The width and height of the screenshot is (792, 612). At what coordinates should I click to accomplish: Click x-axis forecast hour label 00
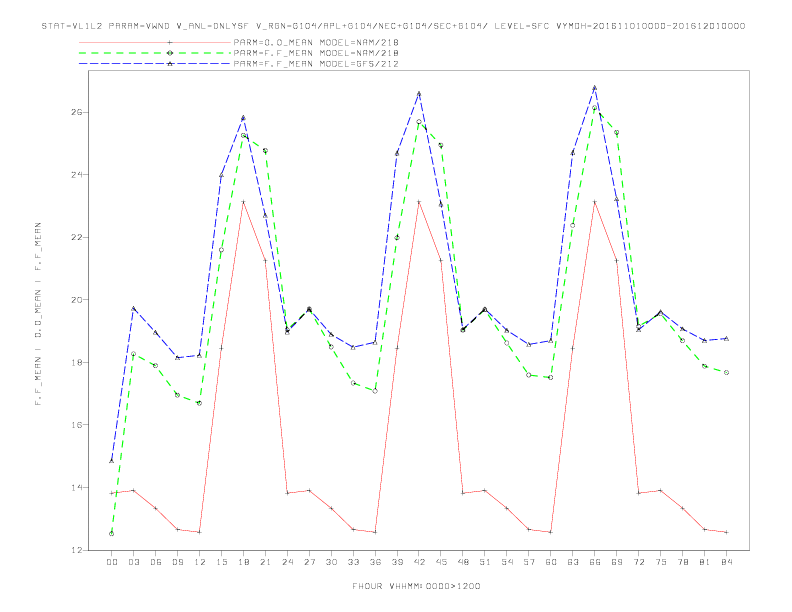pos(112,562)
